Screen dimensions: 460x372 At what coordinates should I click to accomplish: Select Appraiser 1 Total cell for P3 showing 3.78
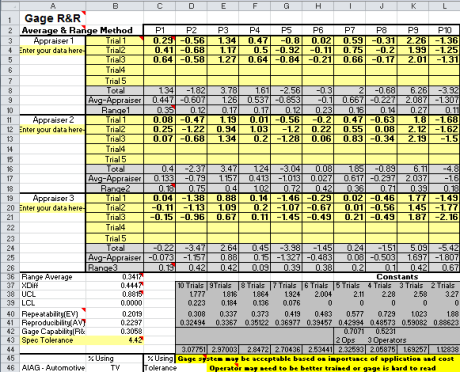[x=223, y=91]
